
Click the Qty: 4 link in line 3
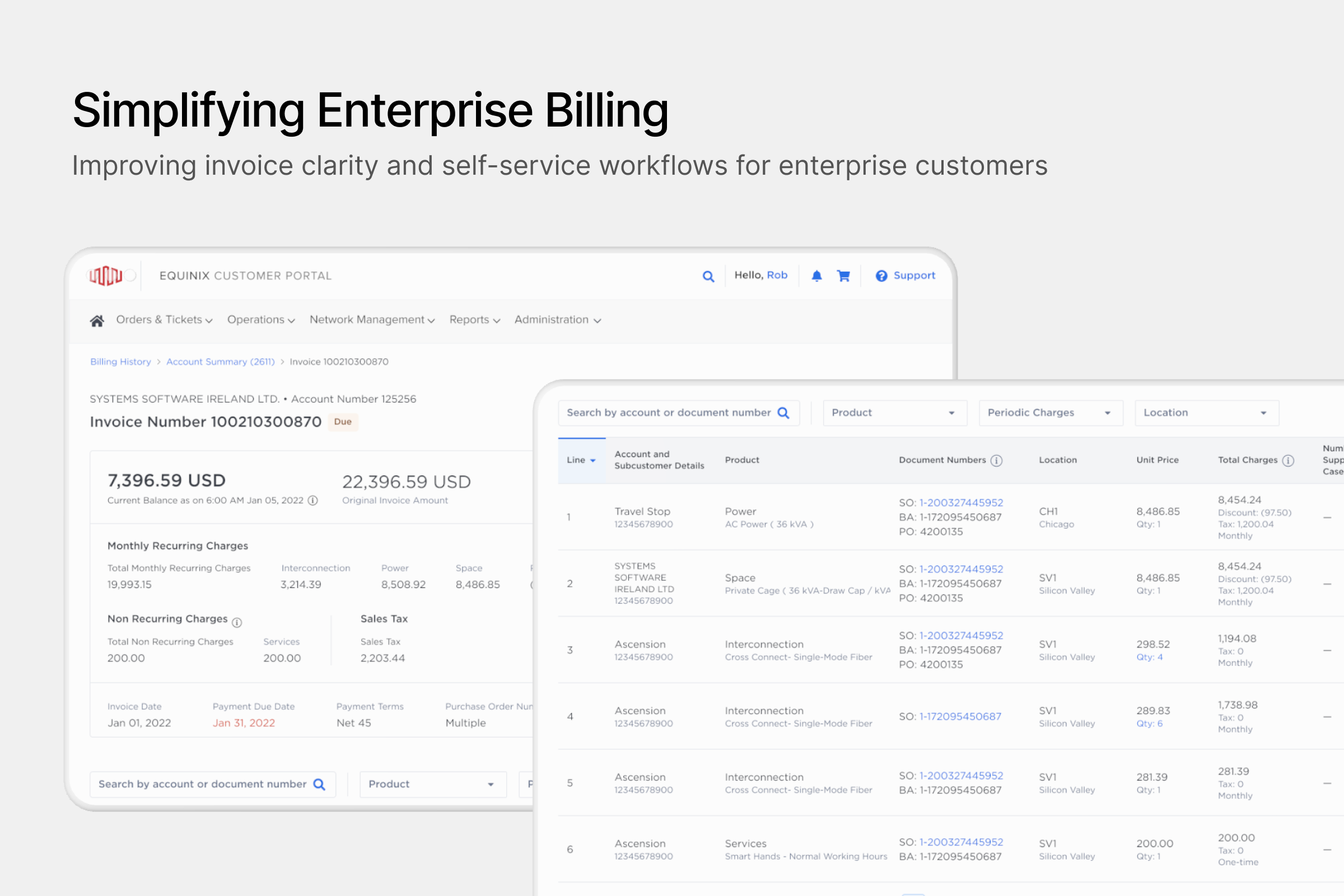1149,657
